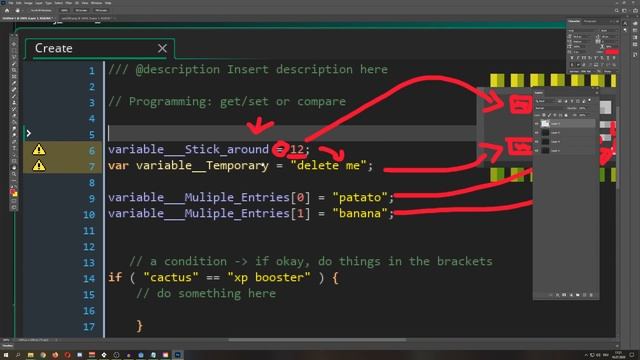This screenshot has height=360, width=640.
Task: Select the Brush tool
Action: pyautogui.click(x=14, y=96)
